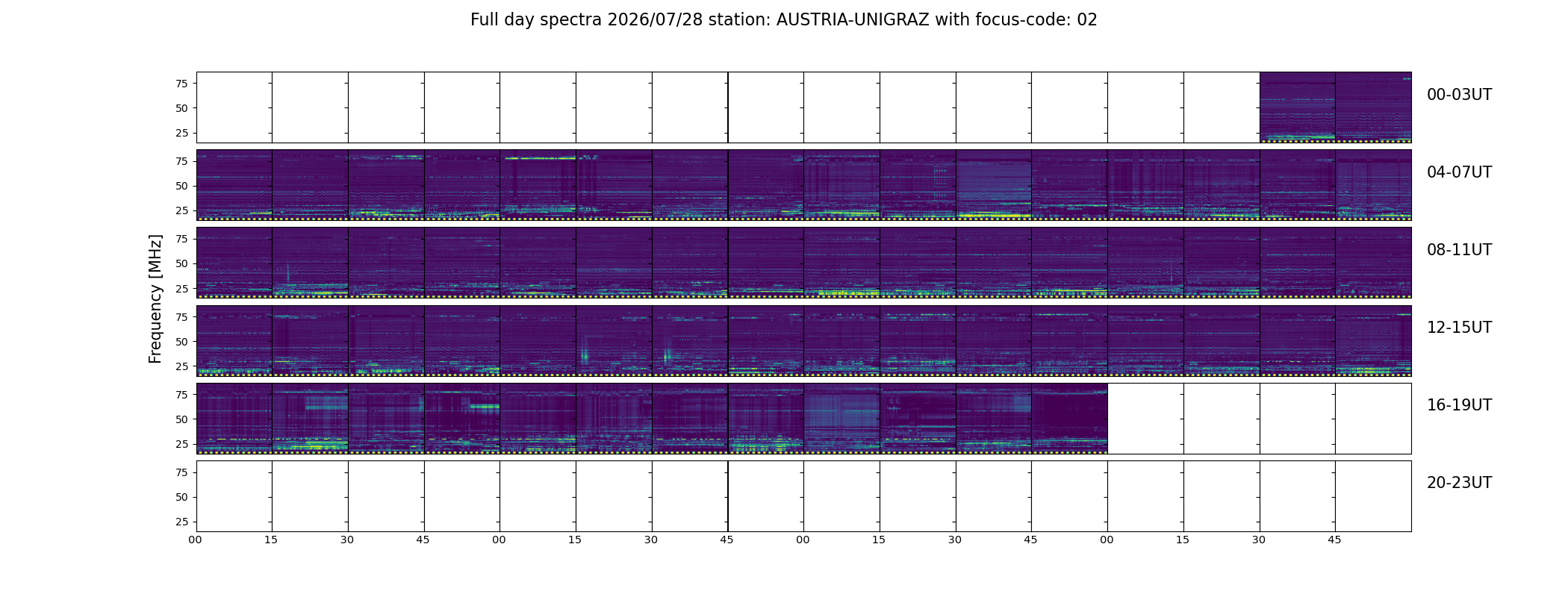
Task: Select the last spectrum panel in 00-03UT row
Action: click(x=1373, y=107)
